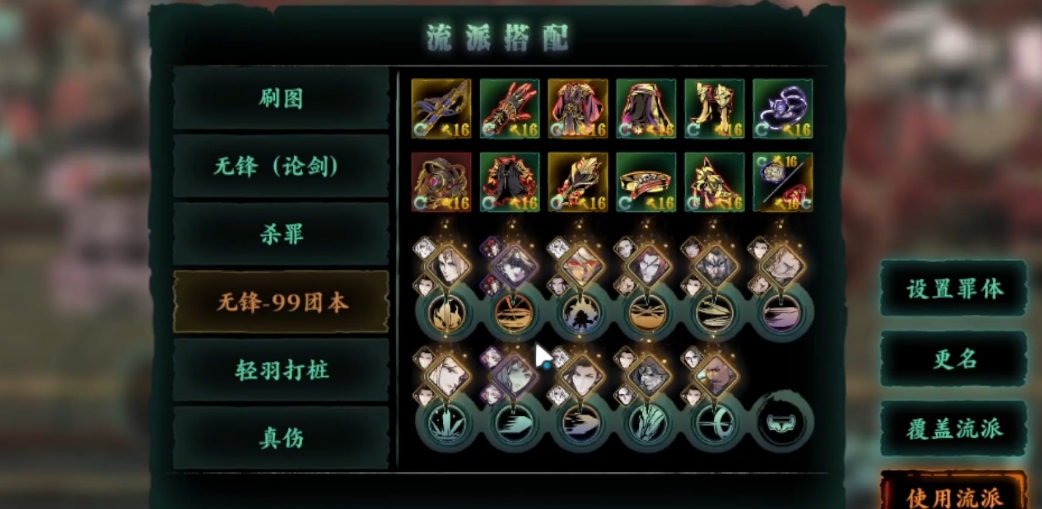
Task: Choose the 轻羽打桩 preset
Action: [x=281, y=370]
